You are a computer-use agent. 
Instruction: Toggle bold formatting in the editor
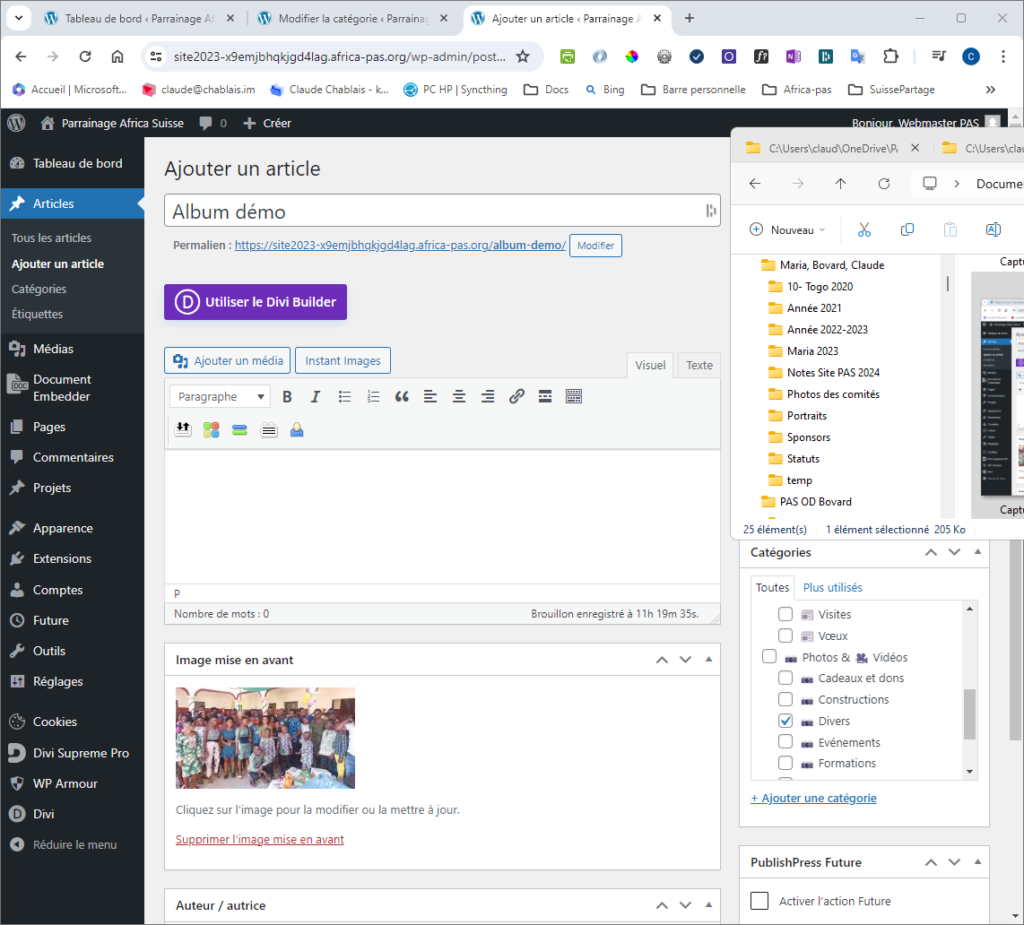[287, 397]
